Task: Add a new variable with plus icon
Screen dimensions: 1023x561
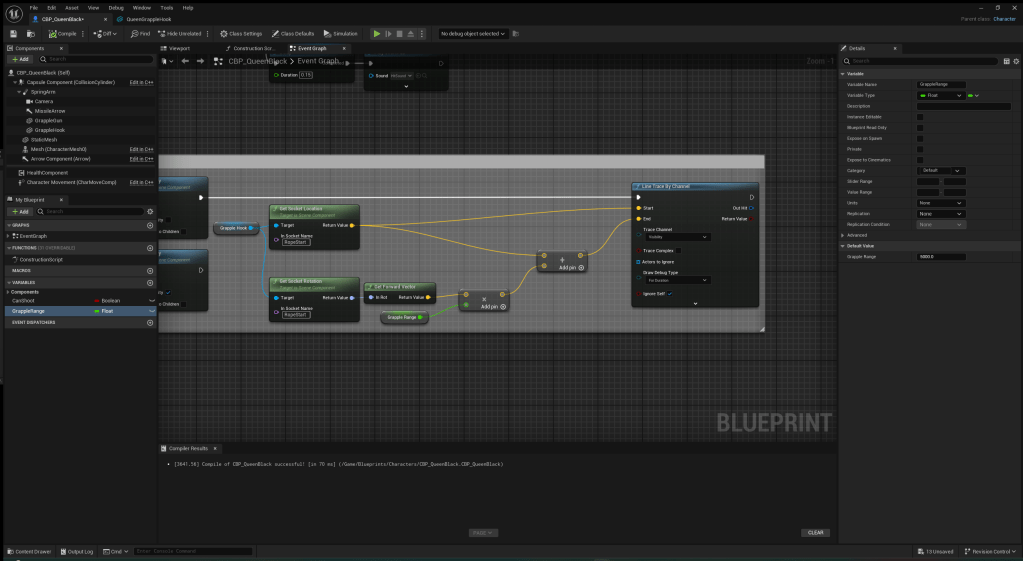Action: 150,282
